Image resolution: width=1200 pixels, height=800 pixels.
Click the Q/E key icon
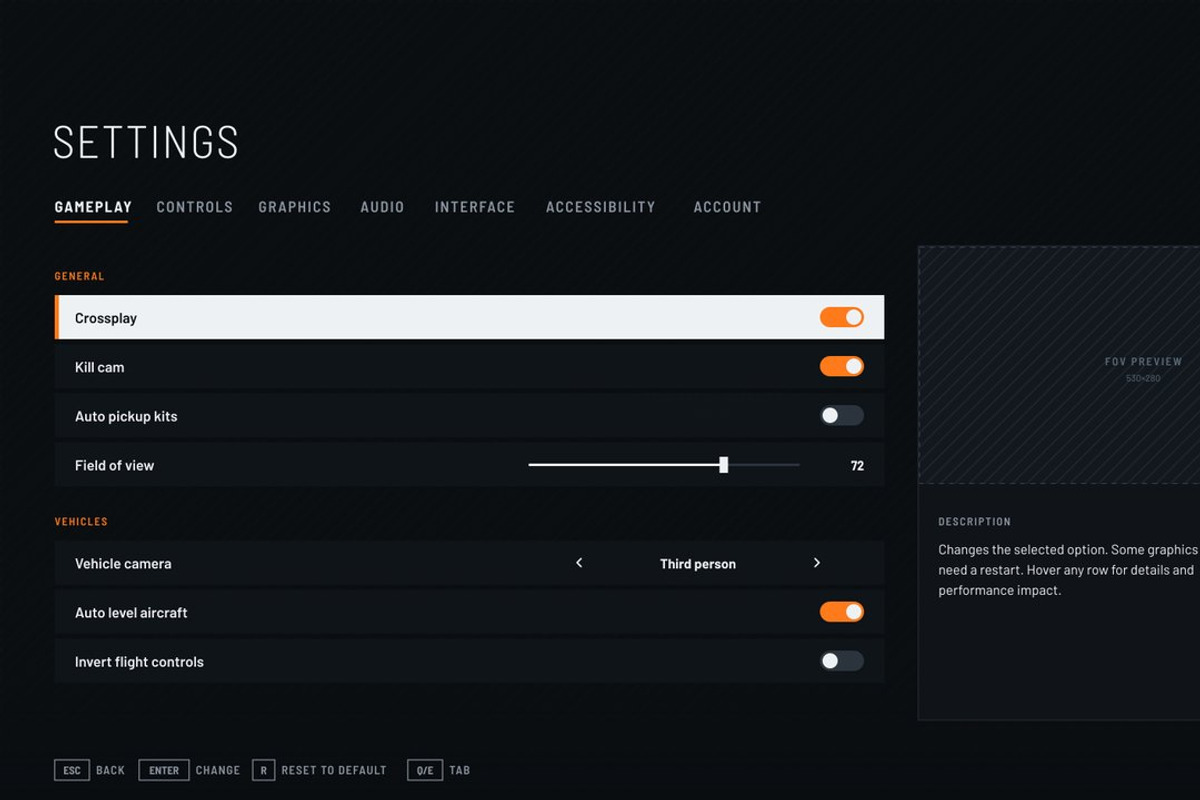(425, 770)
